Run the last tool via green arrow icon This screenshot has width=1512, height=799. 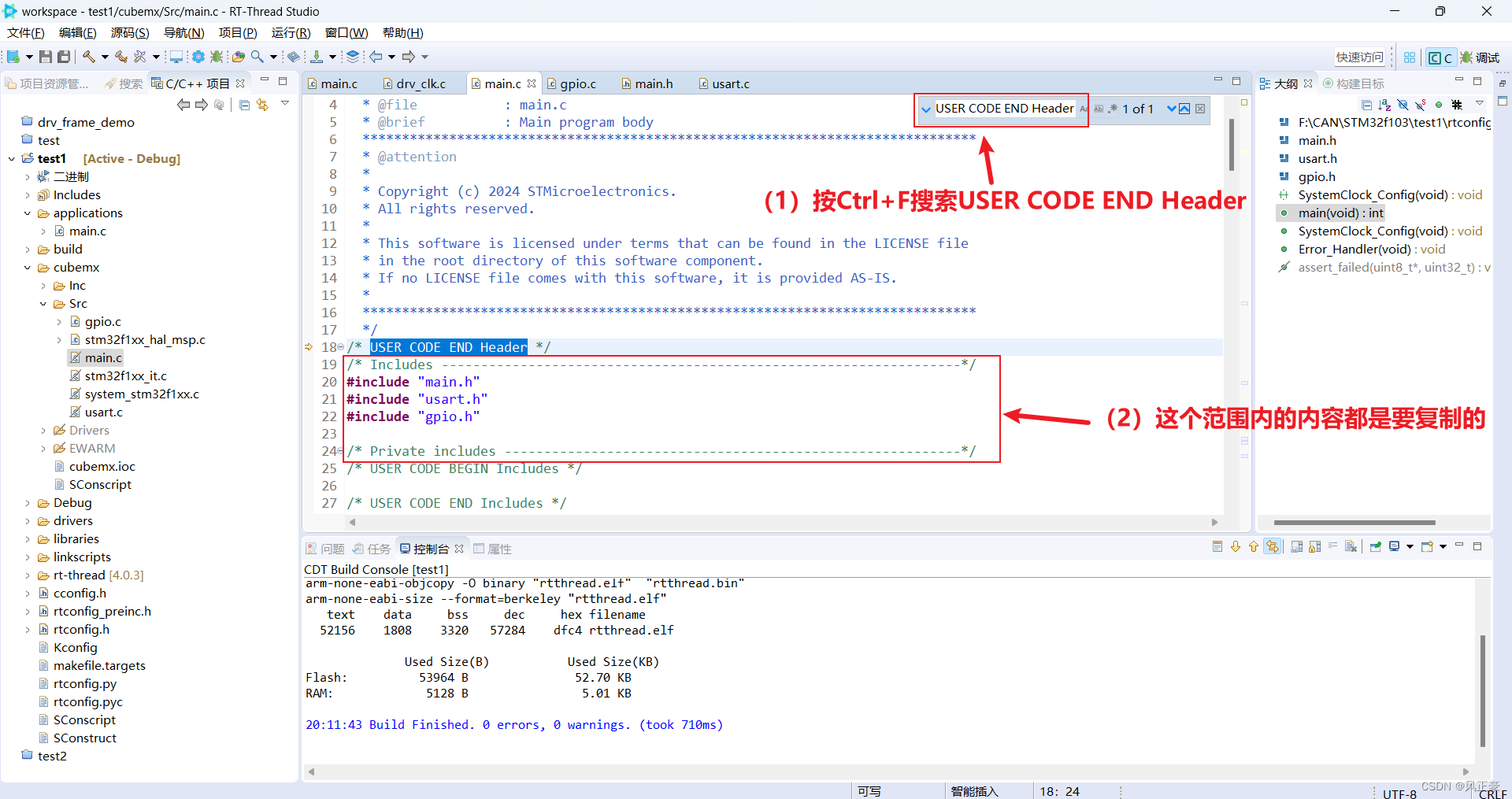(317, 56)
